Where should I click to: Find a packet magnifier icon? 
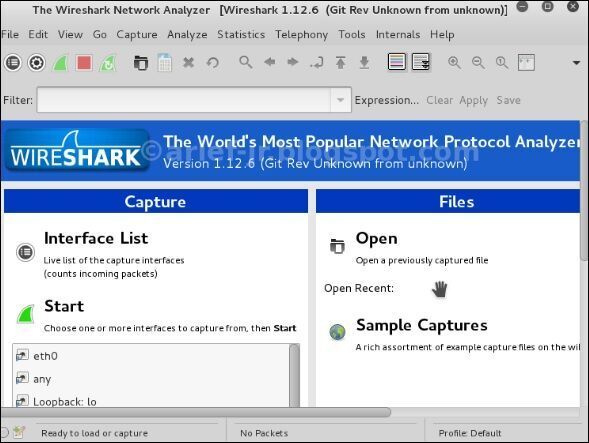tap(246, 62)
